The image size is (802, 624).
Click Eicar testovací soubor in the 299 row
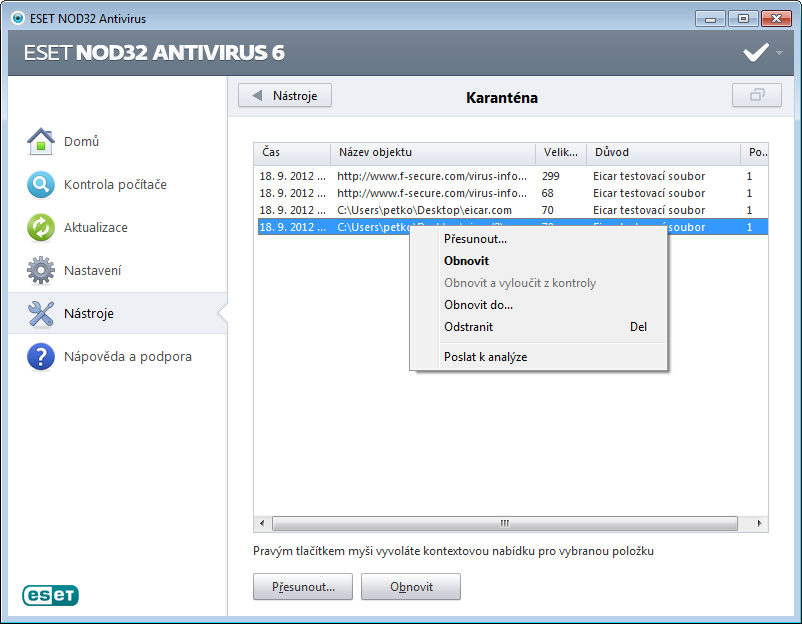[x=649, y=176]
